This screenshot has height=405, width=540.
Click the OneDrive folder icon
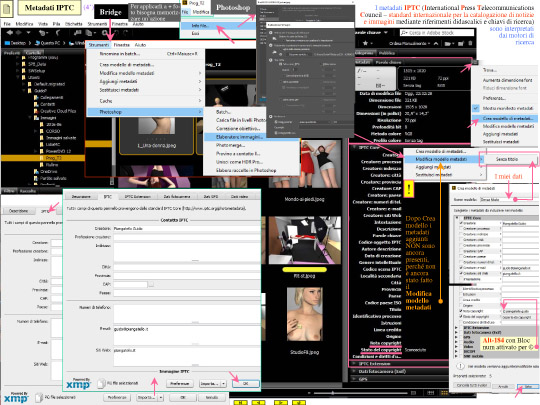pyautogui.click(x=36, y=172)
